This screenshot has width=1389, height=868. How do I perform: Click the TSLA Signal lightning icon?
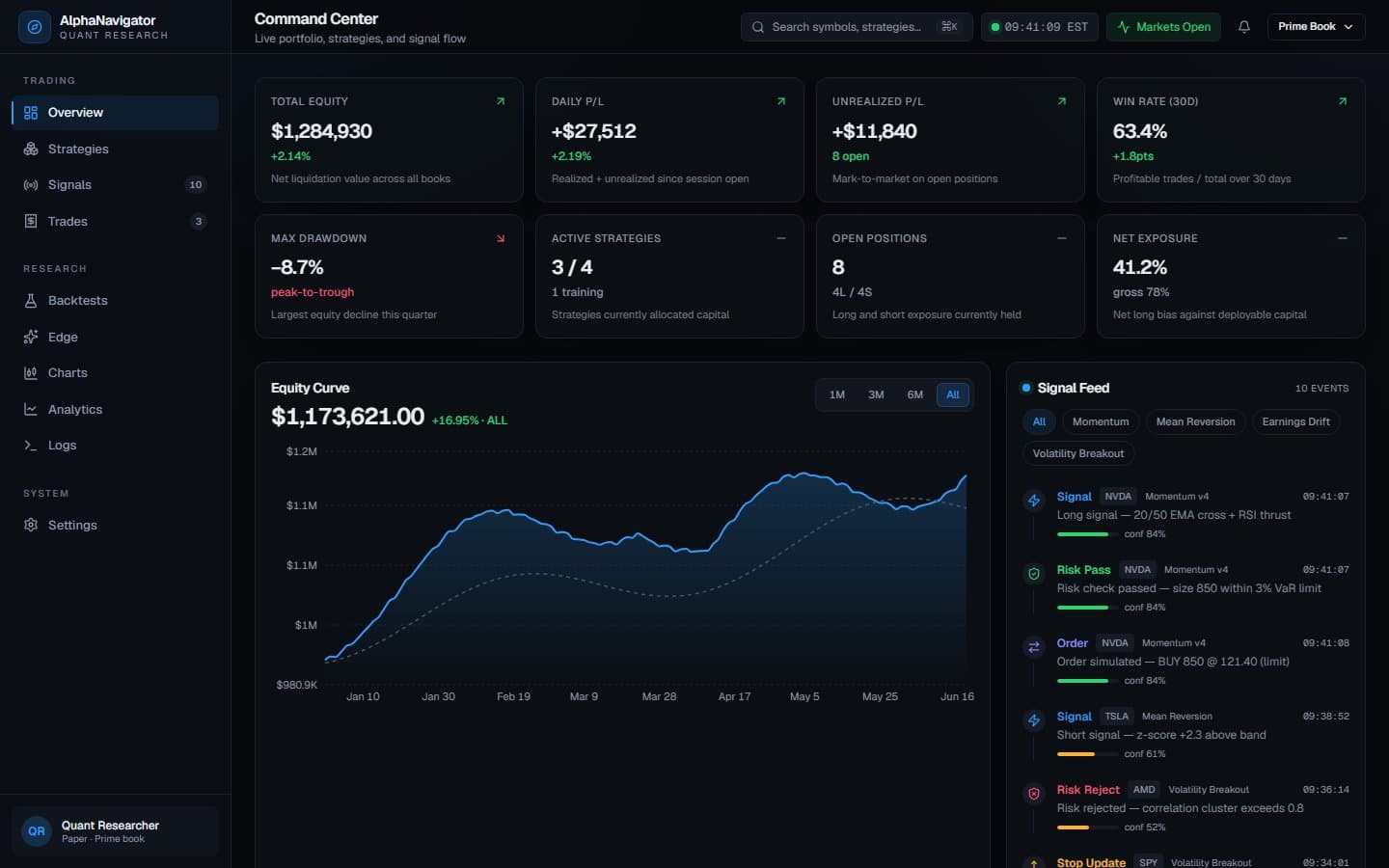1034,720
